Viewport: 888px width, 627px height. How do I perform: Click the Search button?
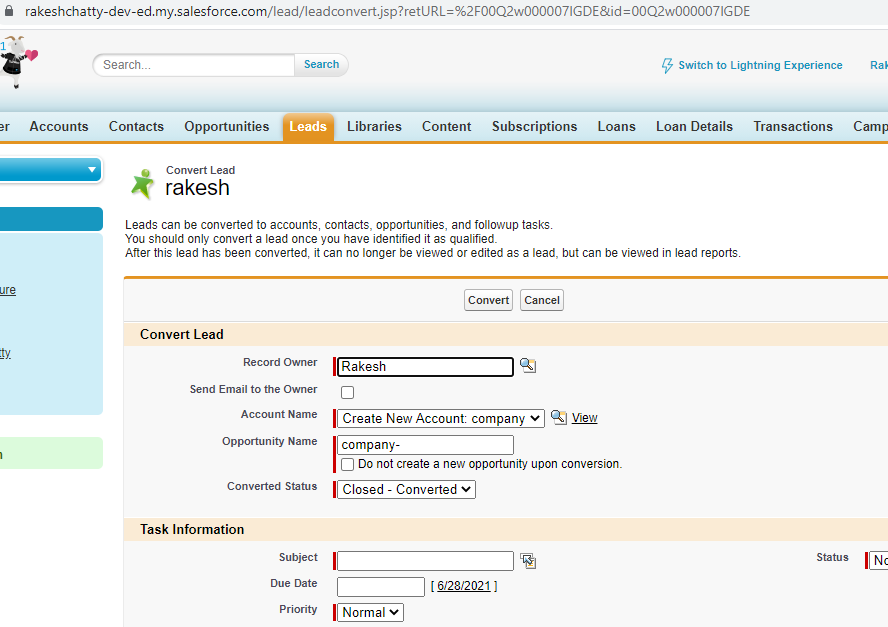tap(321, 65)
